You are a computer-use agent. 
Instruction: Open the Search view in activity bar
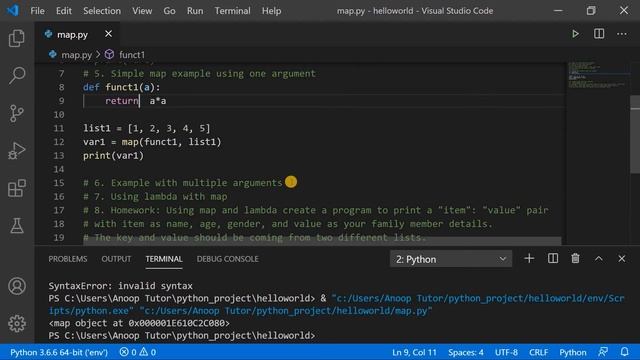(17, 76)
